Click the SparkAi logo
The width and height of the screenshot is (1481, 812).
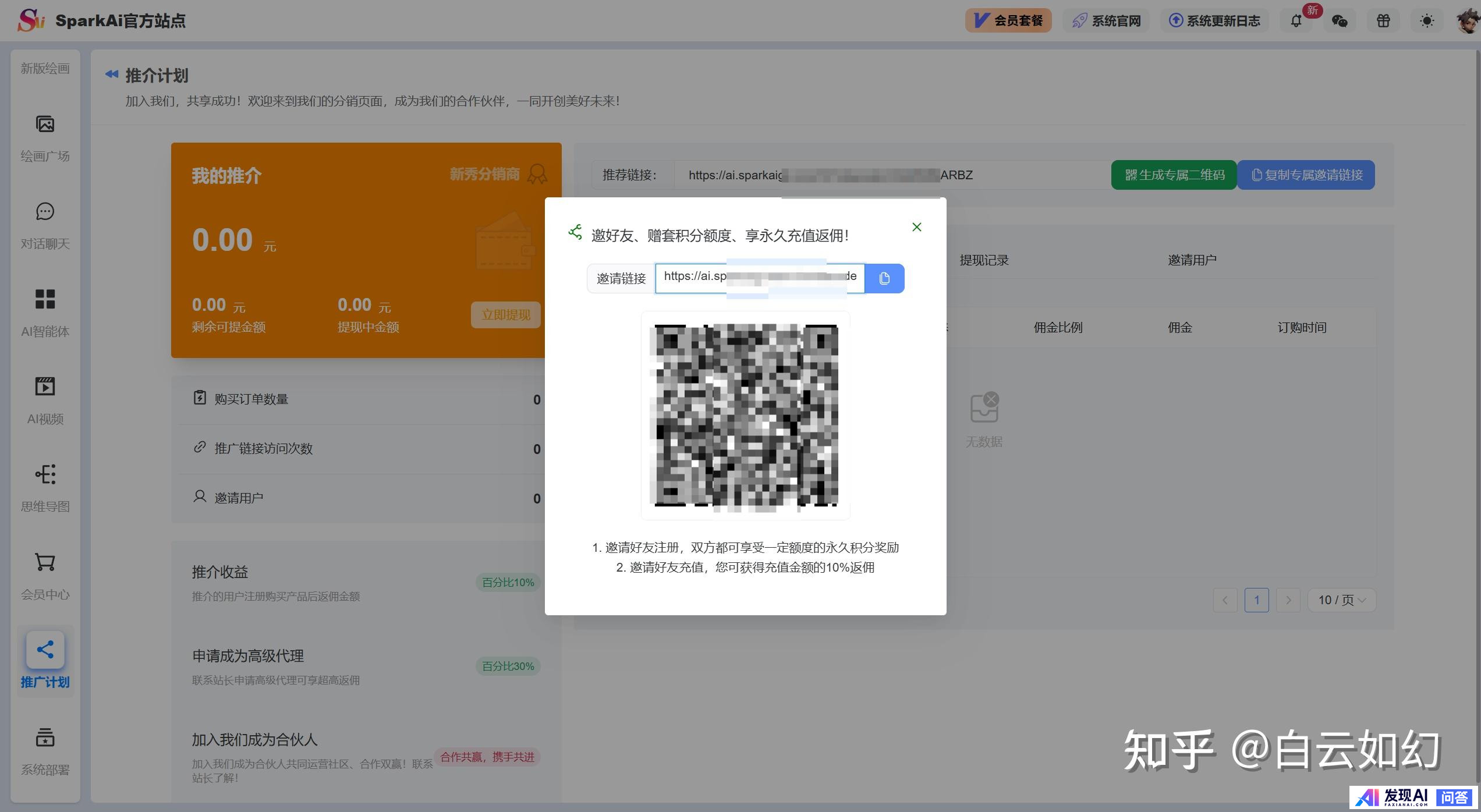[30, 20]
